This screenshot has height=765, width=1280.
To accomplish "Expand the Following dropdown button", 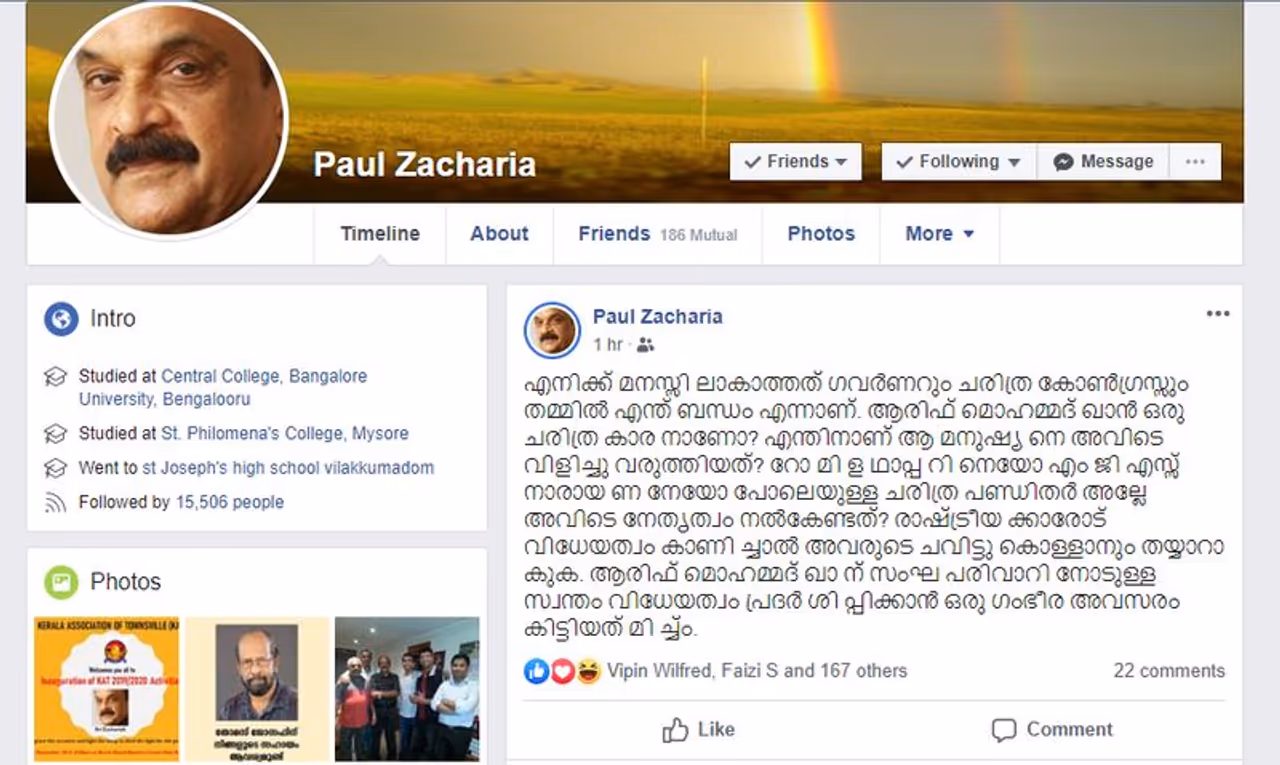I will pos(959,162).
